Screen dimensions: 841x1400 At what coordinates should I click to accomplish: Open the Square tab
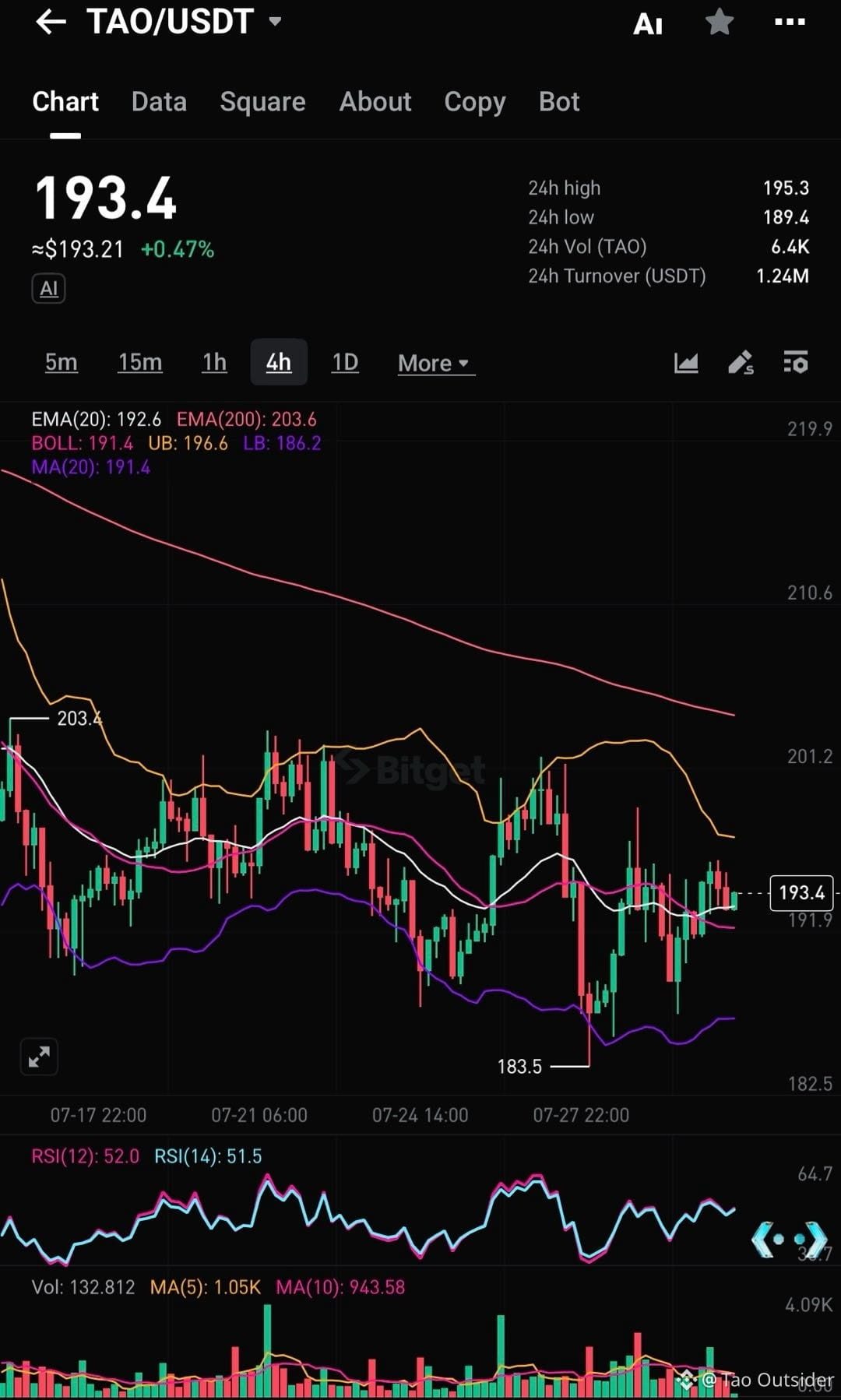click(262, 102)
